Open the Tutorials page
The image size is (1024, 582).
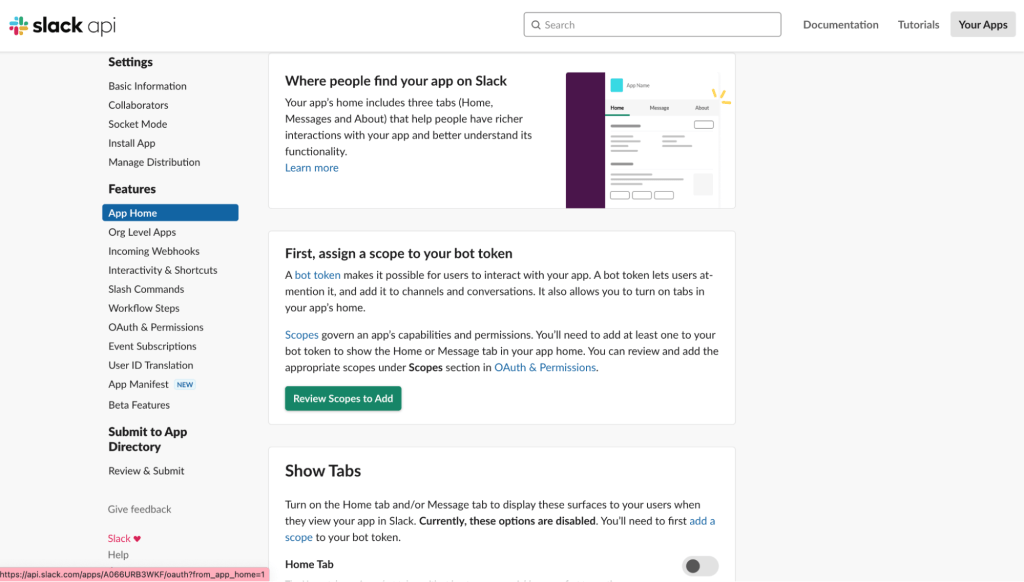918,25
